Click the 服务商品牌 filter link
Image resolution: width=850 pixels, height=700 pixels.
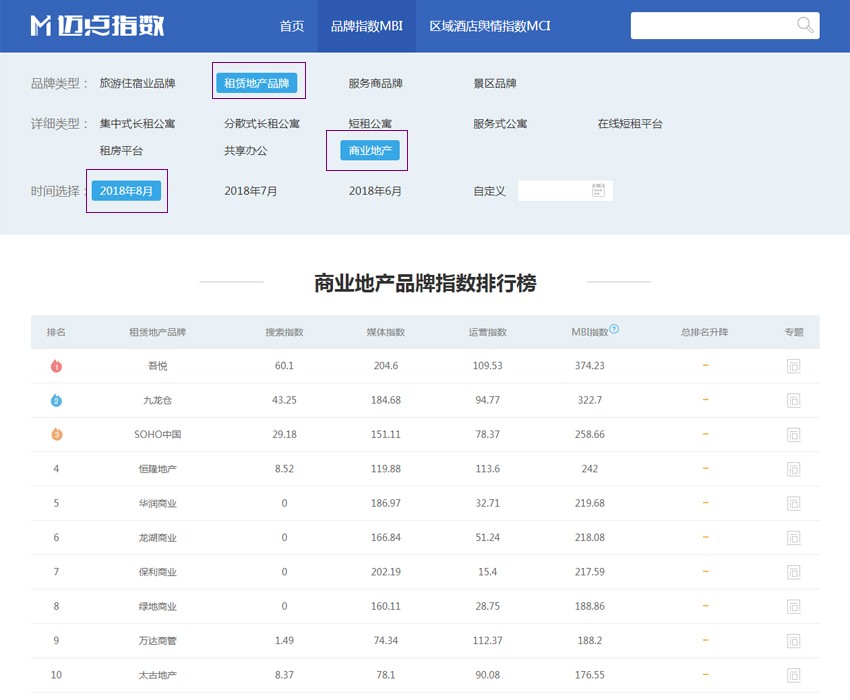coord(376,84)
